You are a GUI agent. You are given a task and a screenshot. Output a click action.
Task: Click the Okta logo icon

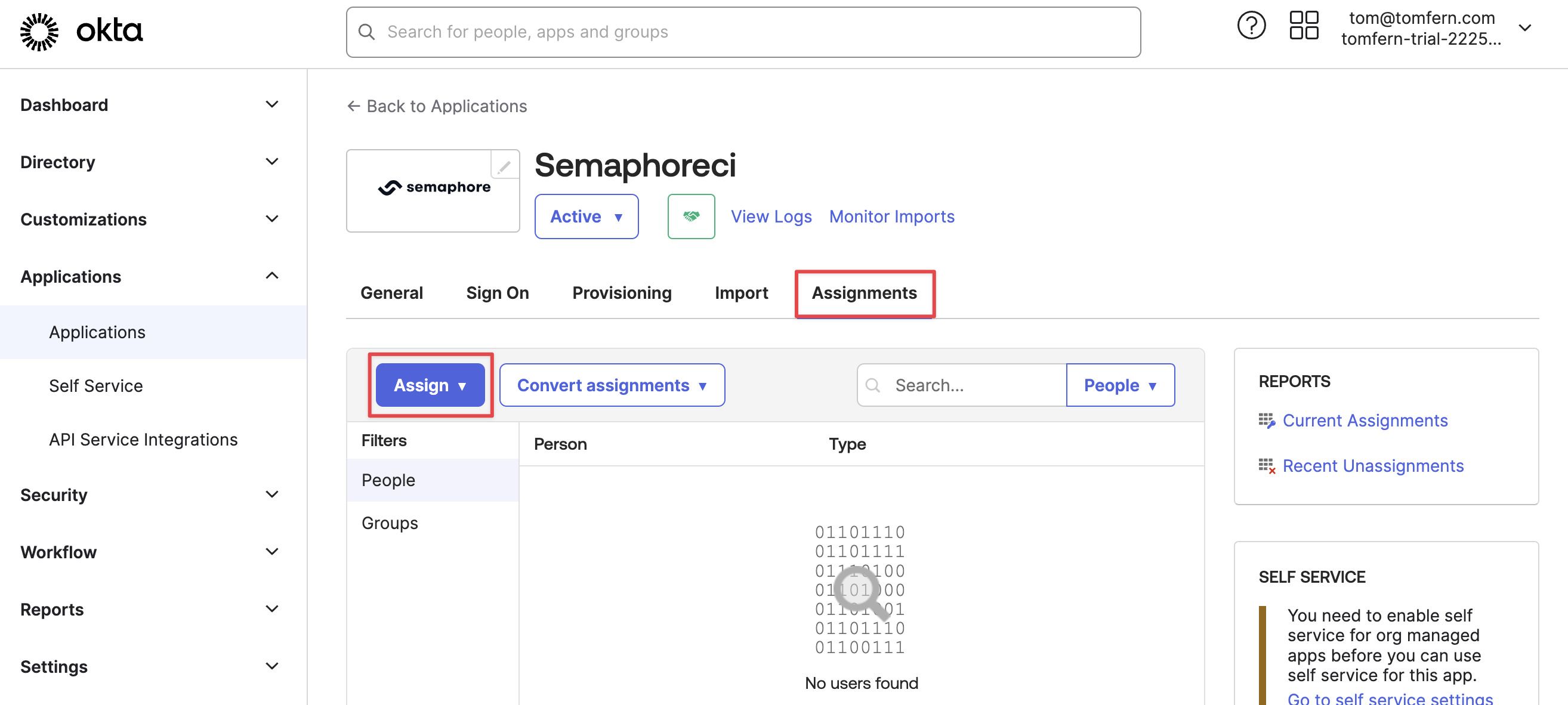(39, 32)
